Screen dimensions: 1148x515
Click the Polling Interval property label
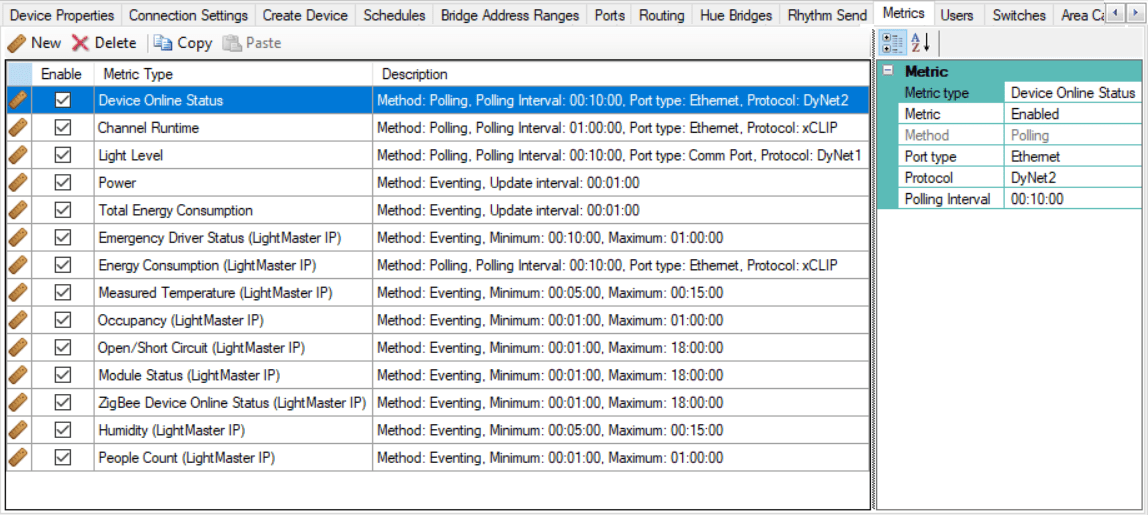click(947, 199)
